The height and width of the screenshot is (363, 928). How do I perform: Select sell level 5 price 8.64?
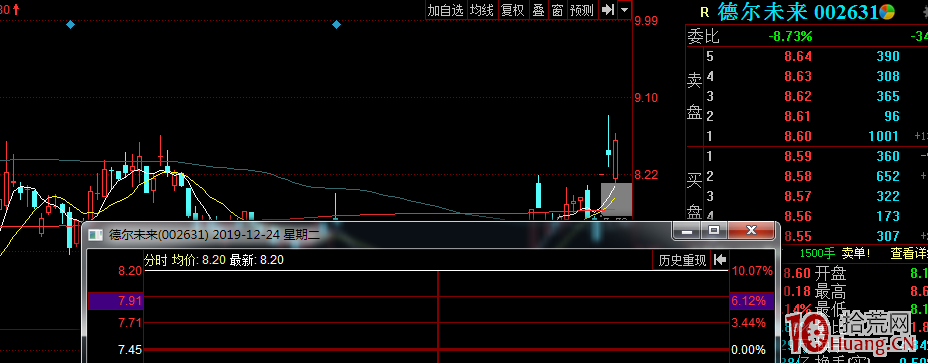[x=798, y=56]
